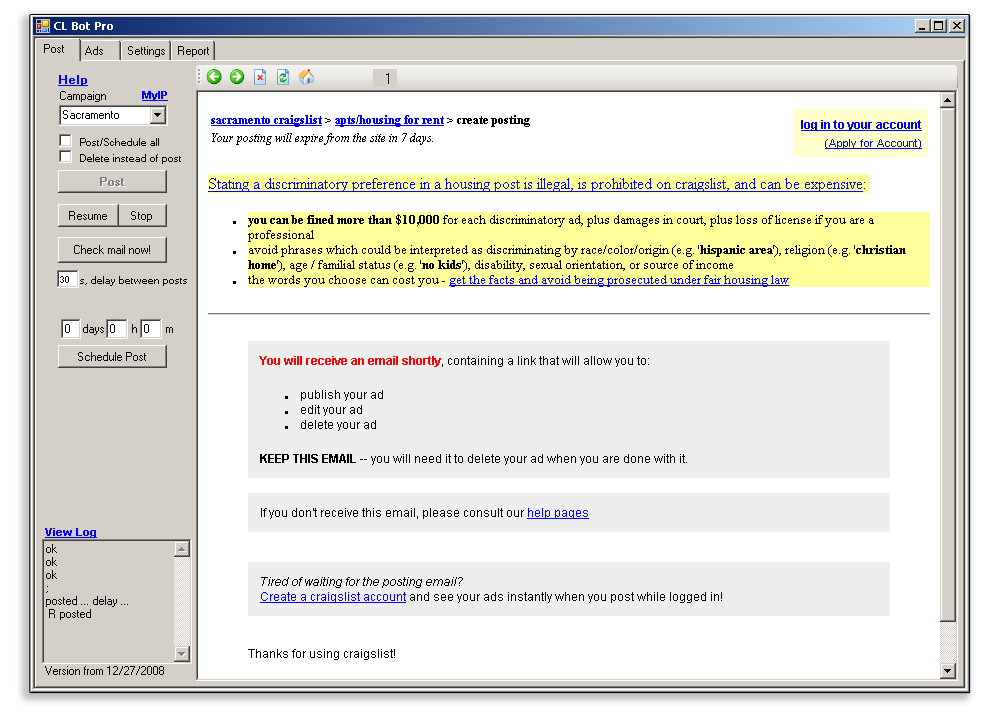Click the Help link
The width and height of the screenshot is (1000, 720).
click(73, 80)
